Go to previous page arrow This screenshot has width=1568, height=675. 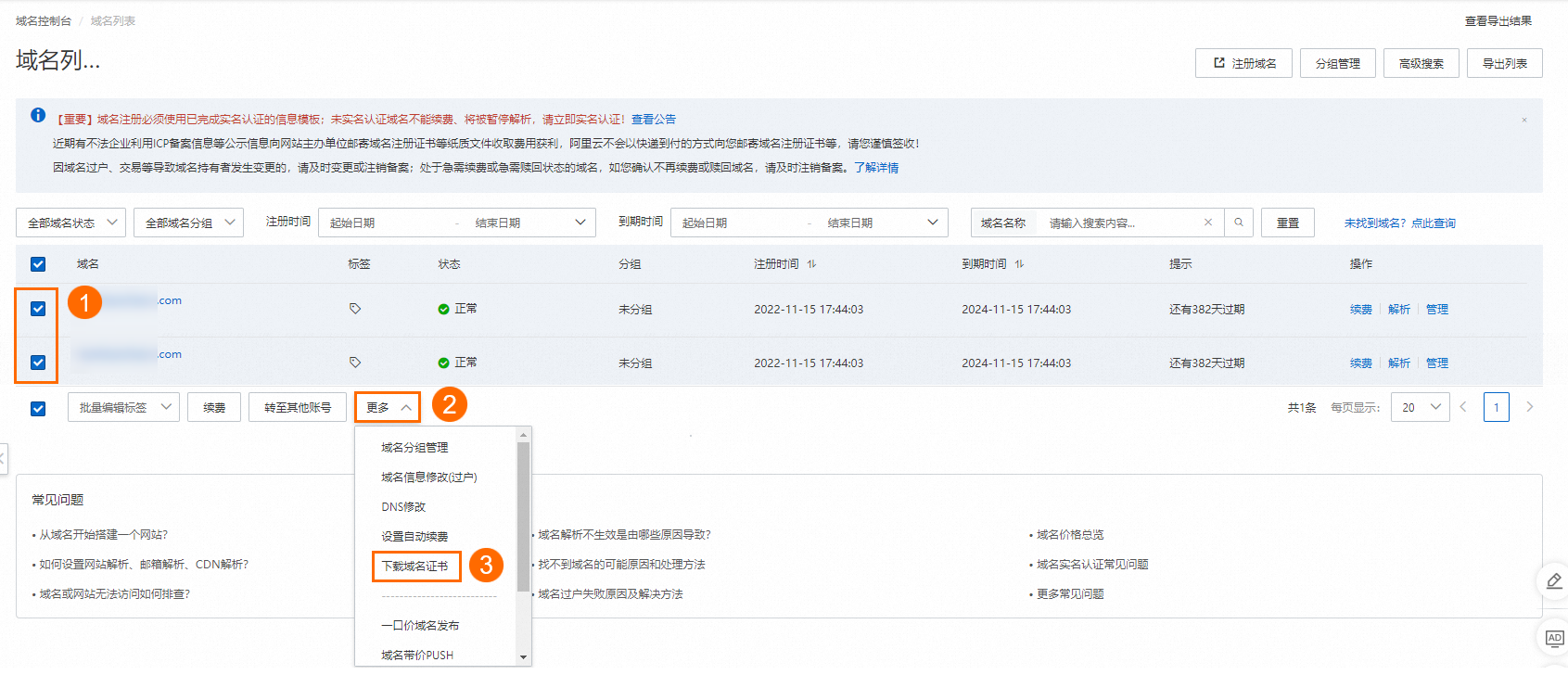[1463, 407]
